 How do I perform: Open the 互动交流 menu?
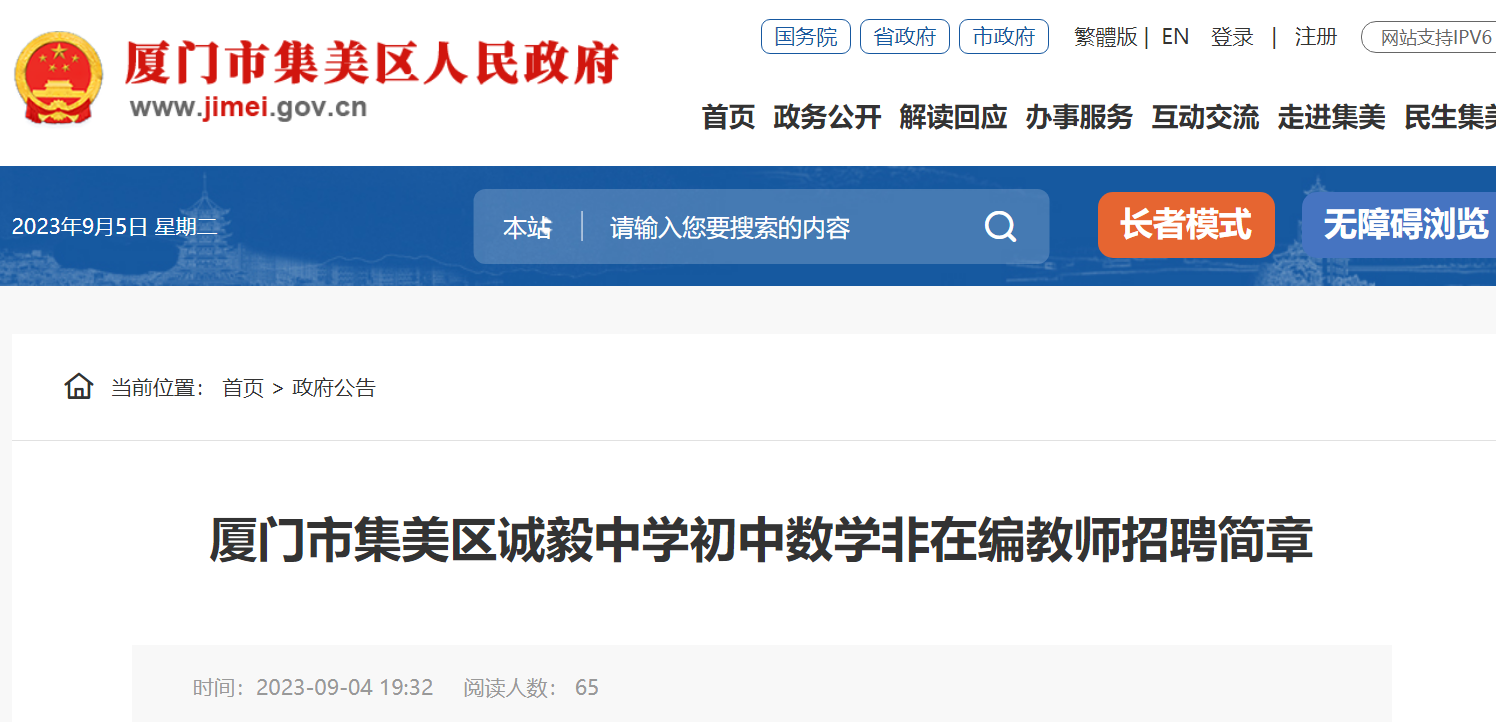point(1205,117)
